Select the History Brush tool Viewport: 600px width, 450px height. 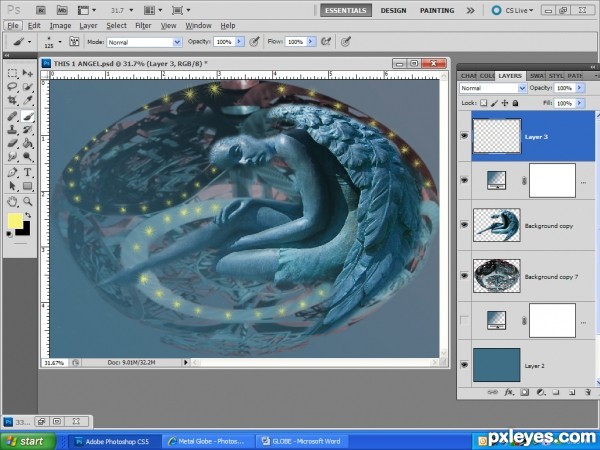(x=27, y=129)
